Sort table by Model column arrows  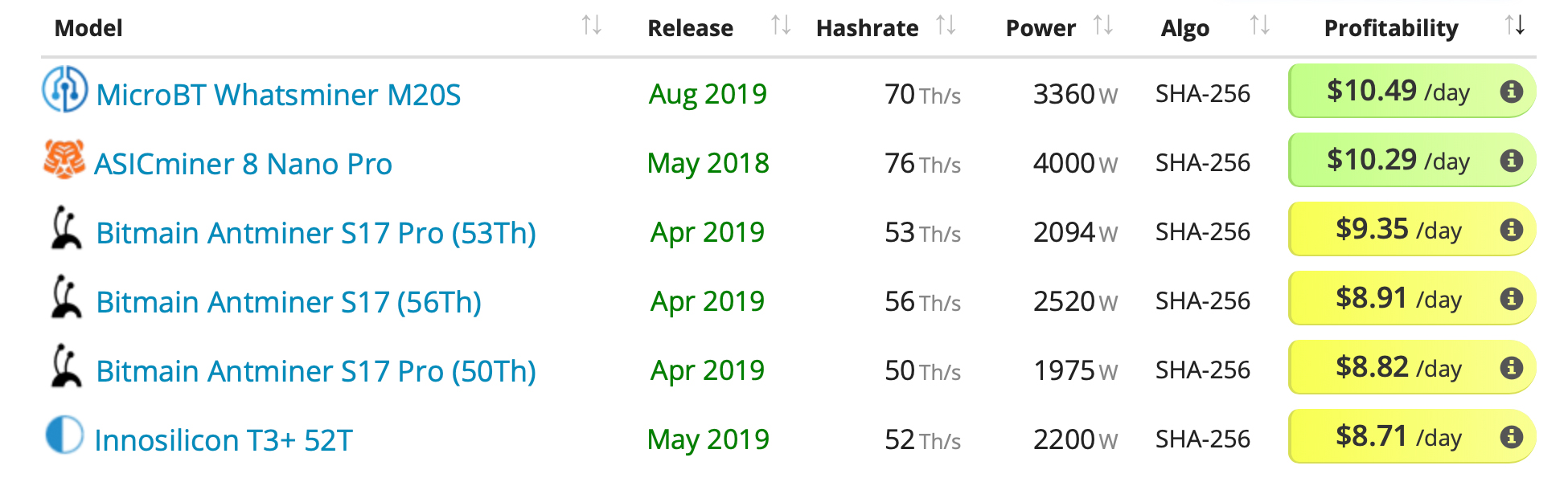(x=592, y=26)
